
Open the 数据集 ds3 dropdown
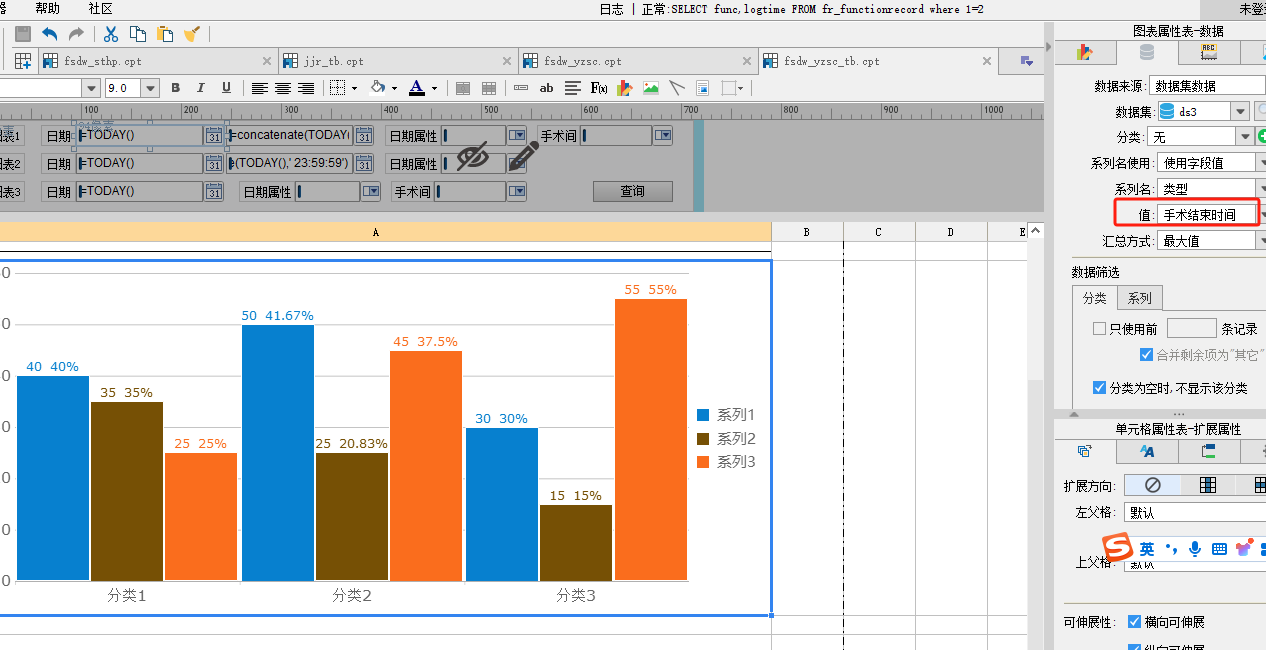[x=1240, y=111]
